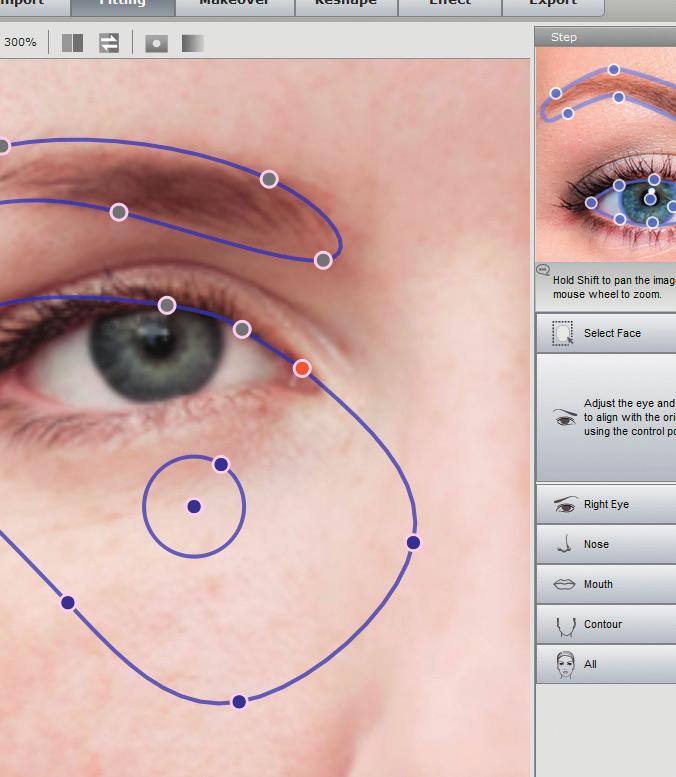Click the split compare view icon
676x777 pixels.
coord(72,43)
